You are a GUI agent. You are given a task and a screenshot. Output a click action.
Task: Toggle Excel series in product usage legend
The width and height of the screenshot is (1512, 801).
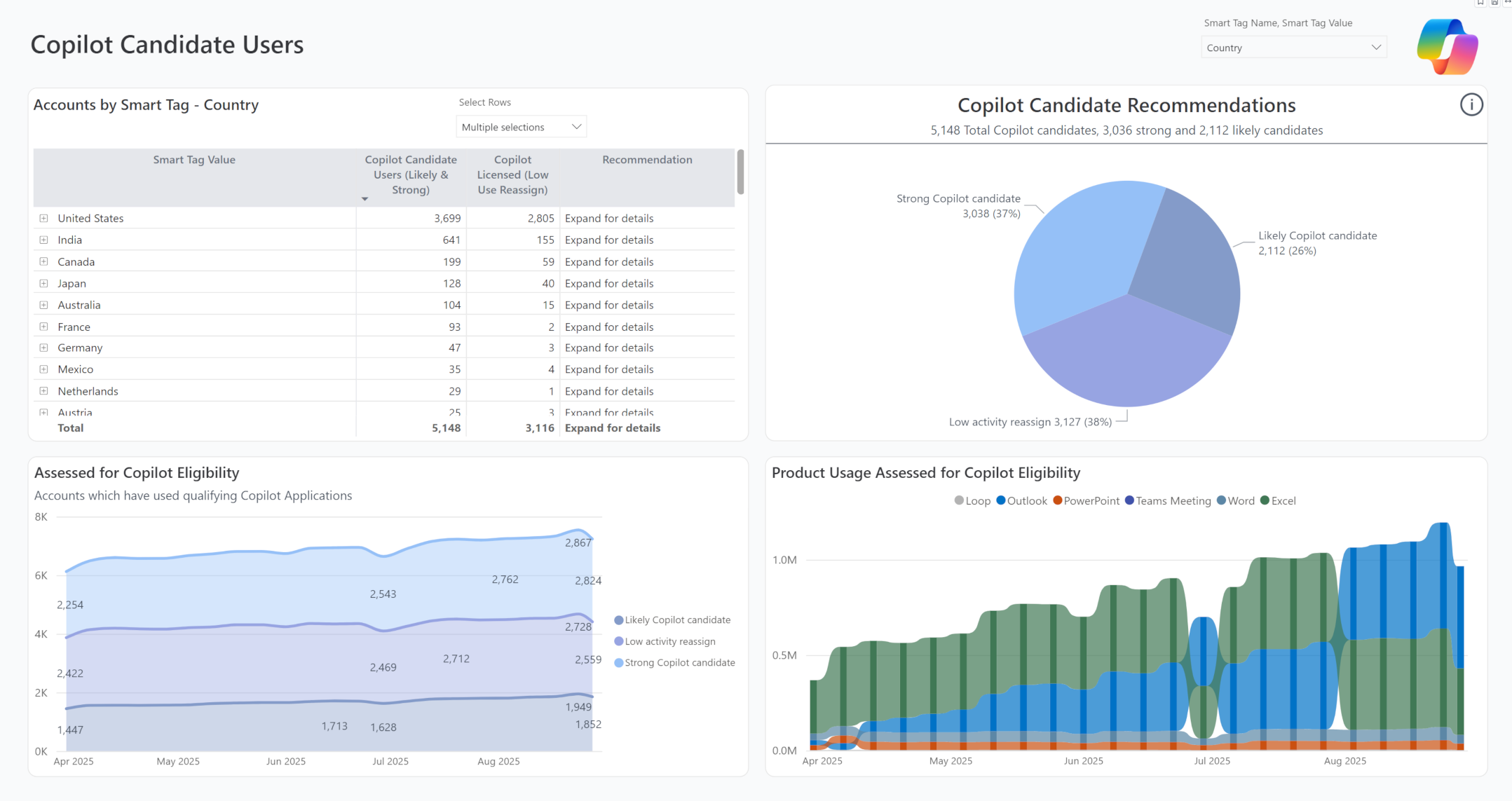1278,501
